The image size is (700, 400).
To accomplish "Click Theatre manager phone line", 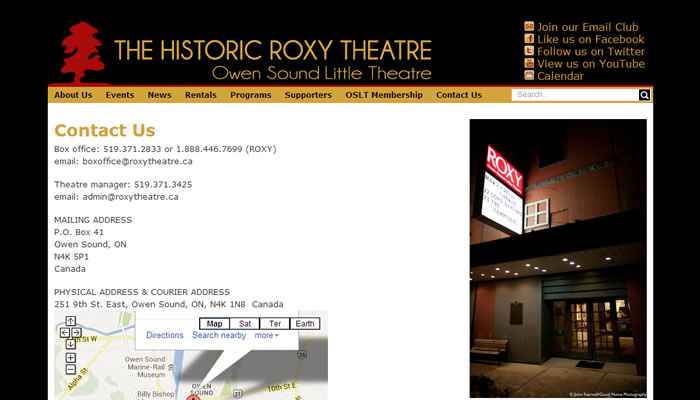I will point(123,184).
